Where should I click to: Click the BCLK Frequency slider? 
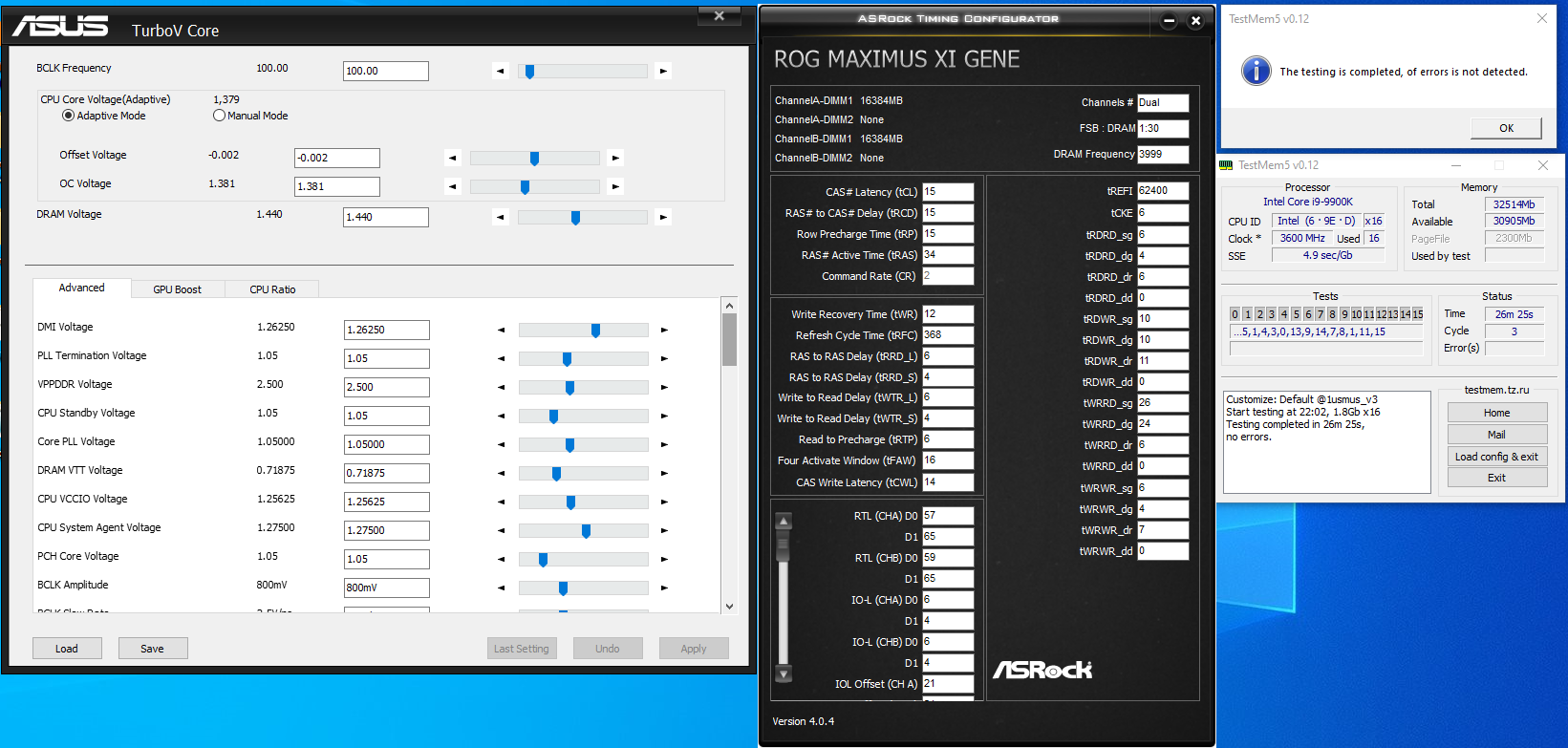(583, 71)
